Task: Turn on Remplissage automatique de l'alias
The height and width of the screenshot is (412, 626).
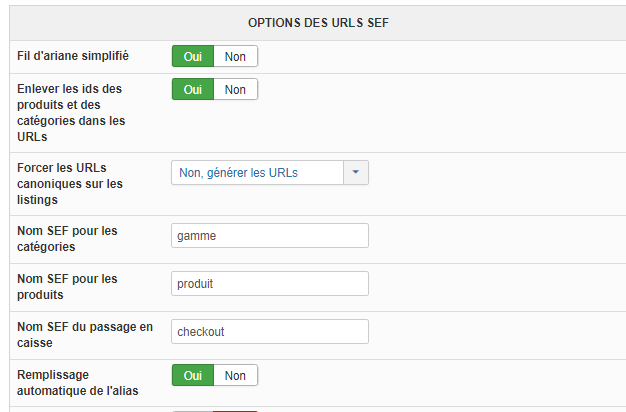Action: click(193, 376)
